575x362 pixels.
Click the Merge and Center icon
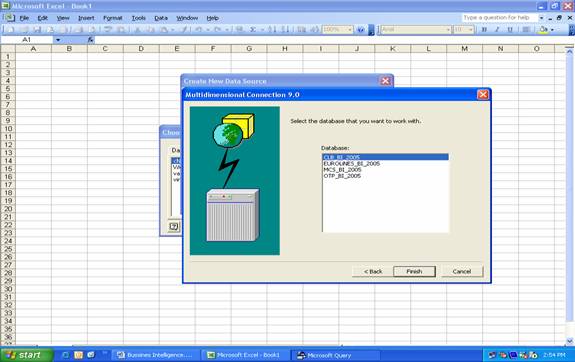pos(526,29)
